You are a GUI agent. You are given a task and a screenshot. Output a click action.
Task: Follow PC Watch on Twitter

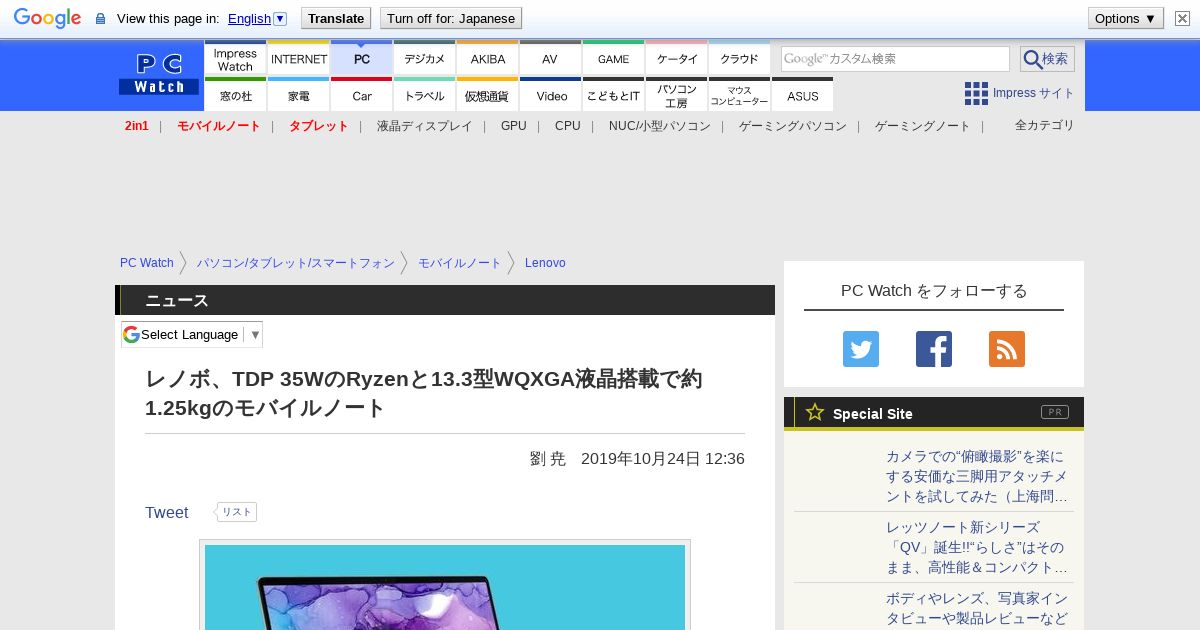[x=861, y=349]
